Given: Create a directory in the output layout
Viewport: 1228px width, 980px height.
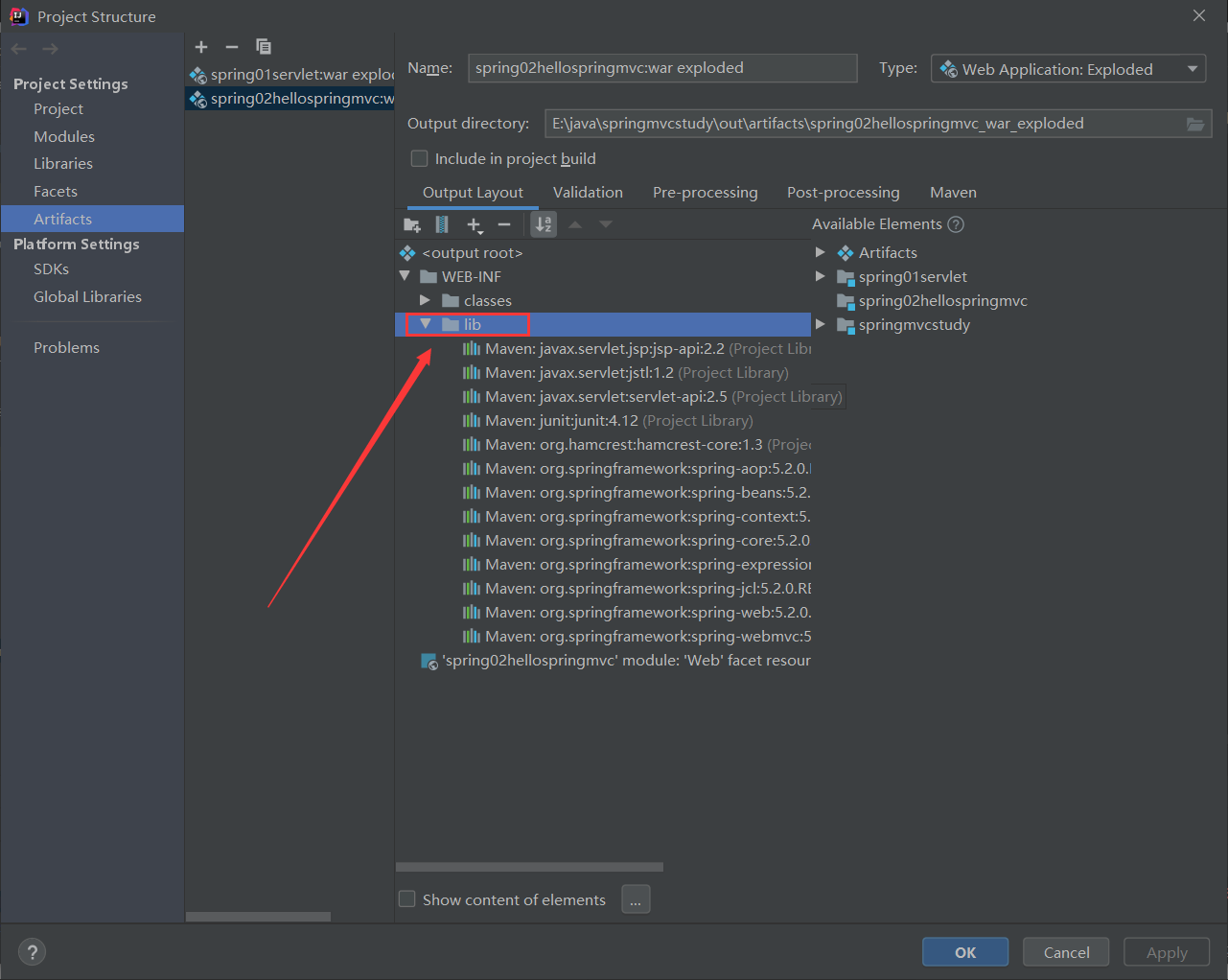Looking at the screenshot, I should coord(412,224).
